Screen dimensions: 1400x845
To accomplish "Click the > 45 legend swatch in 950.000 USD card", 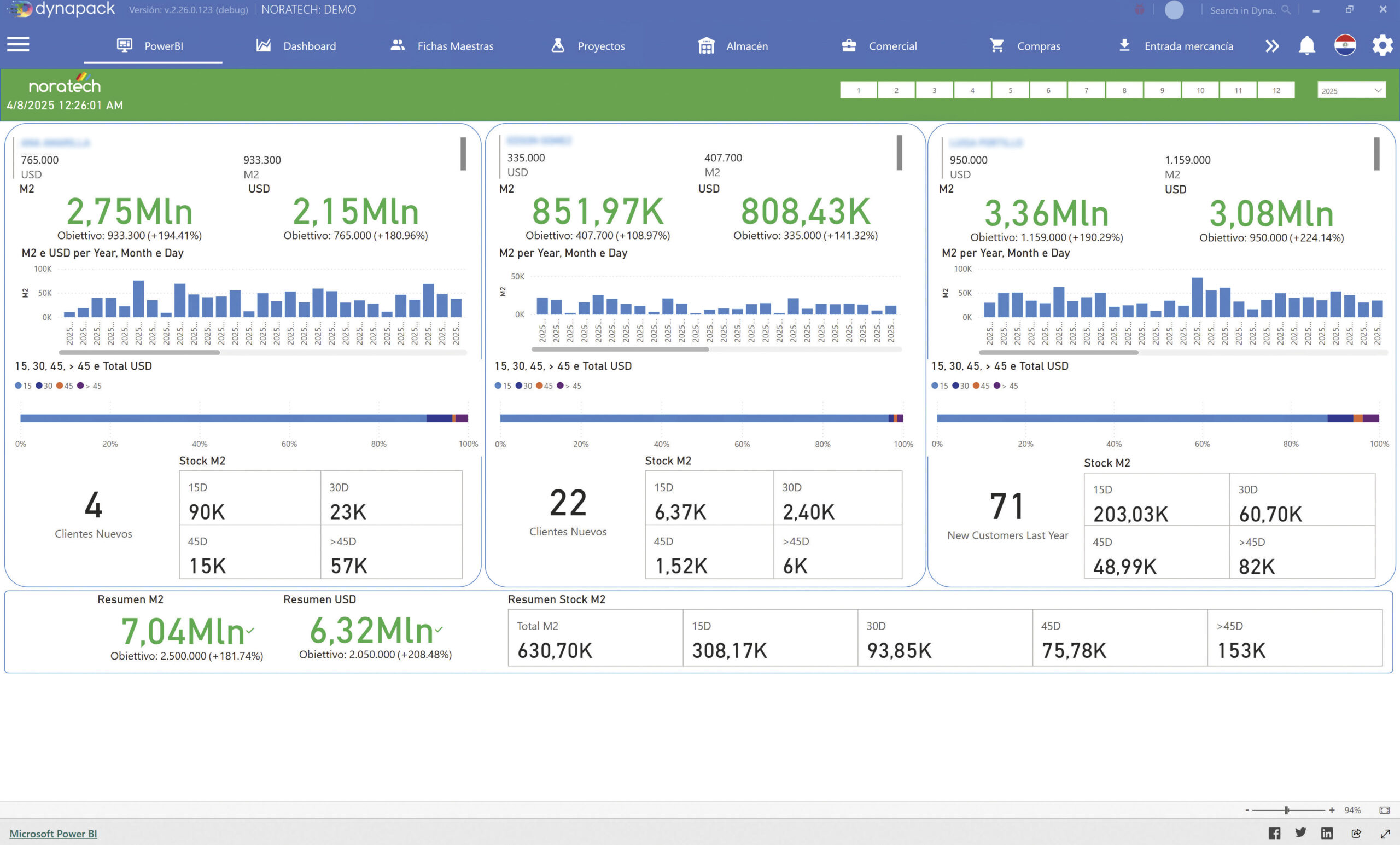I will (x=996, y=386).
